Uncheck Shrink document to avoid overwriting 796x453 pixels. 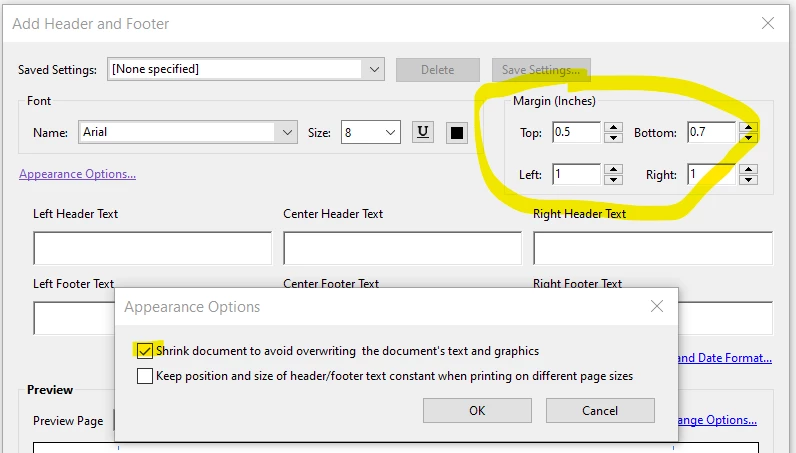pyautogui.click(x=145, y=351)
